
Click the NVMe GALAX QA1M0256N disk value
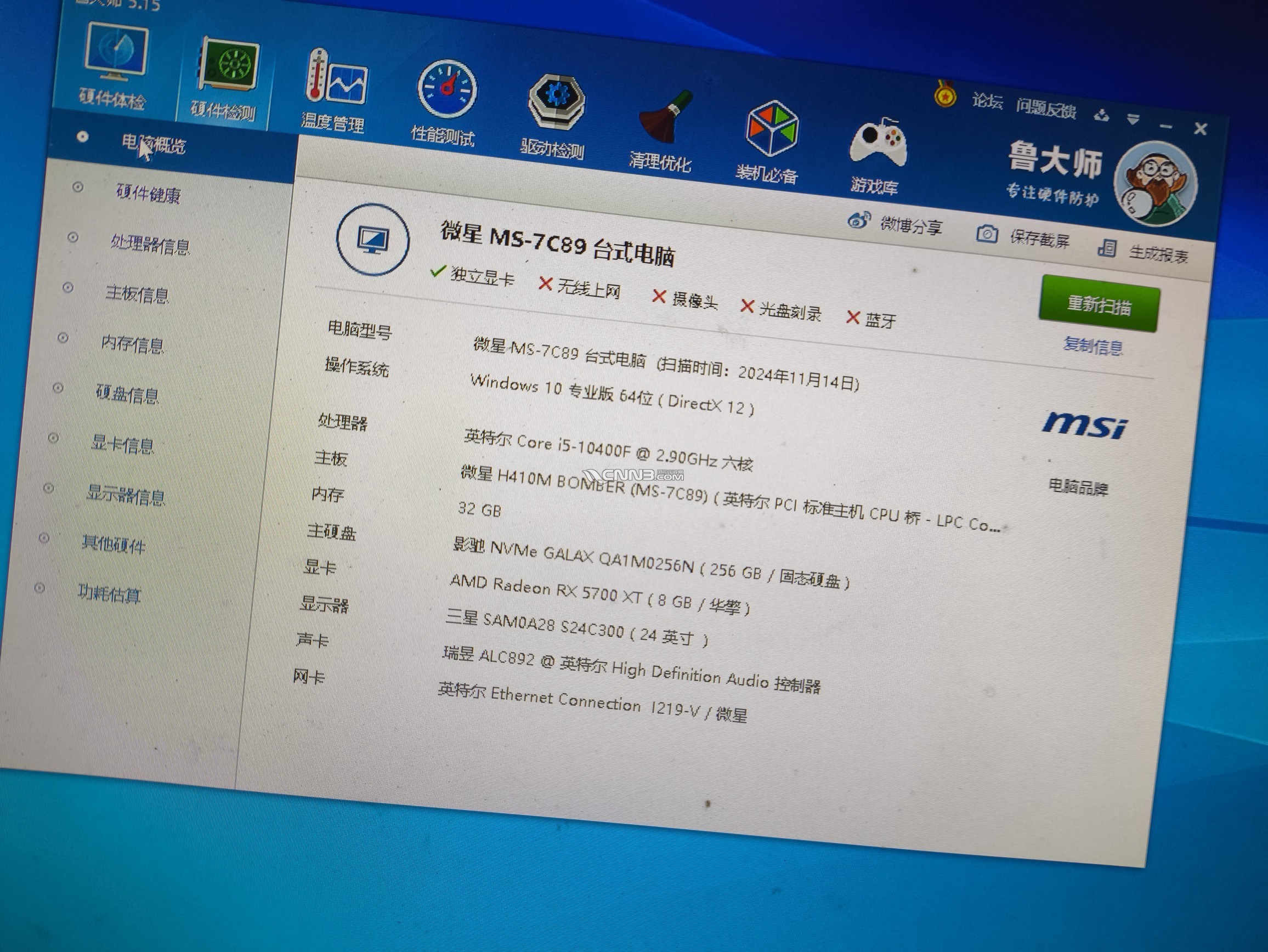(x=651, y=563)
